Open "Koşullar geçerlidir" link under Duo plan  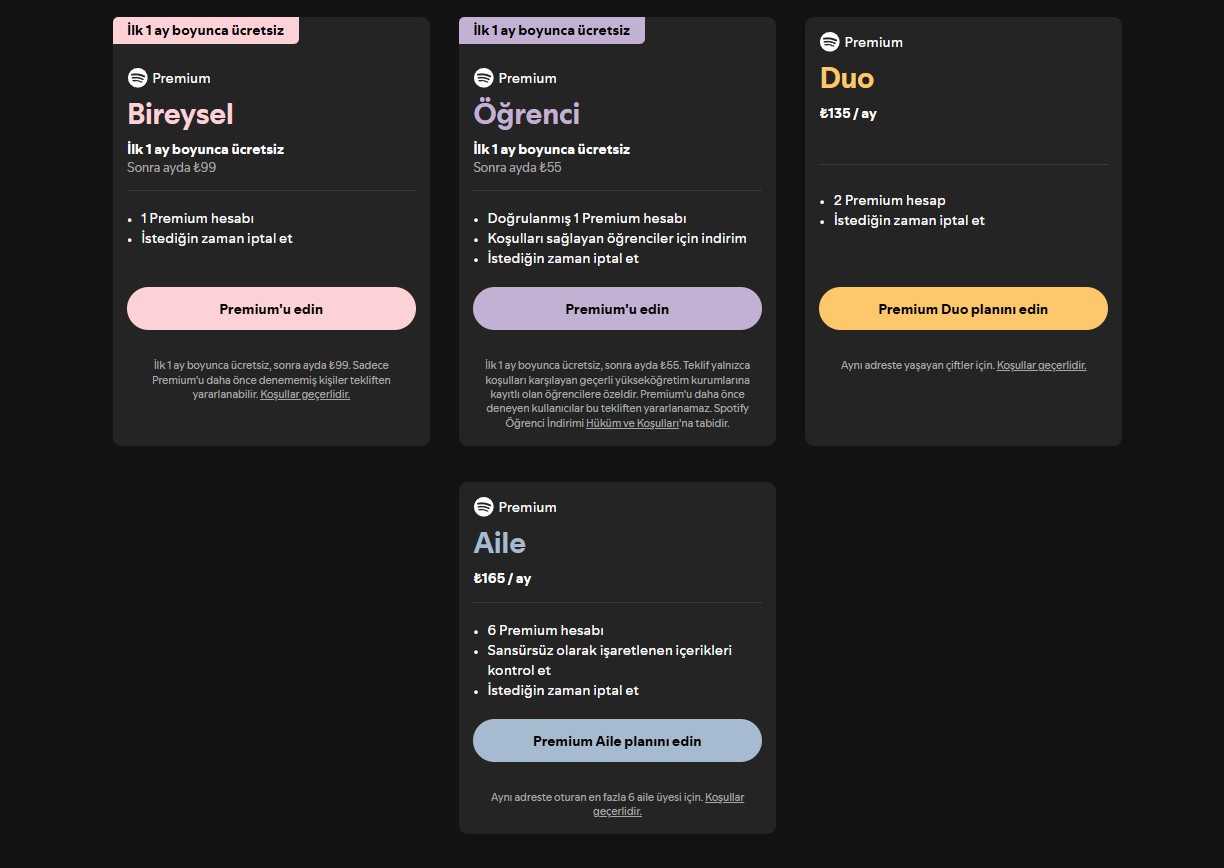(x=1041, y=366)
